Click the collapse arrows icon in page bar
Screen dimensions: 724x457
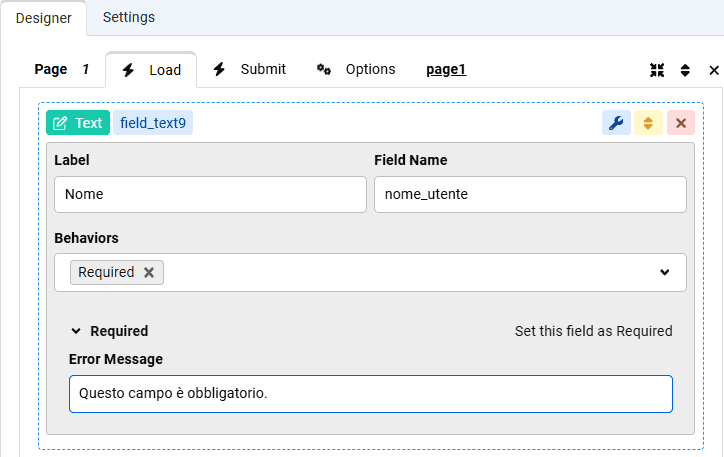[657, 70]
